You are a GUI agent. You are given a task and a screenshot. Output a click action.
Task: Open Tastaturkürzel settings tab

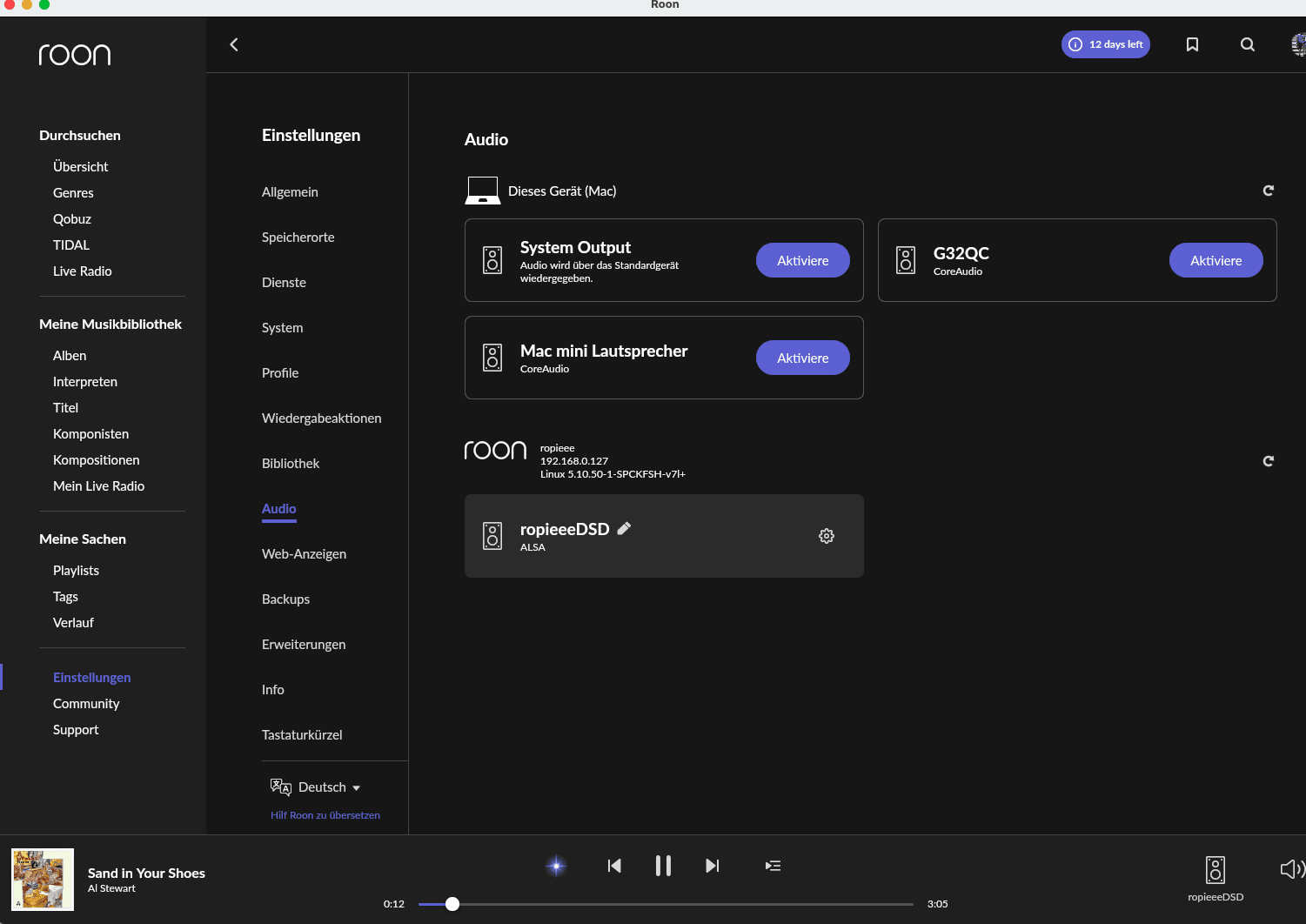302,735
